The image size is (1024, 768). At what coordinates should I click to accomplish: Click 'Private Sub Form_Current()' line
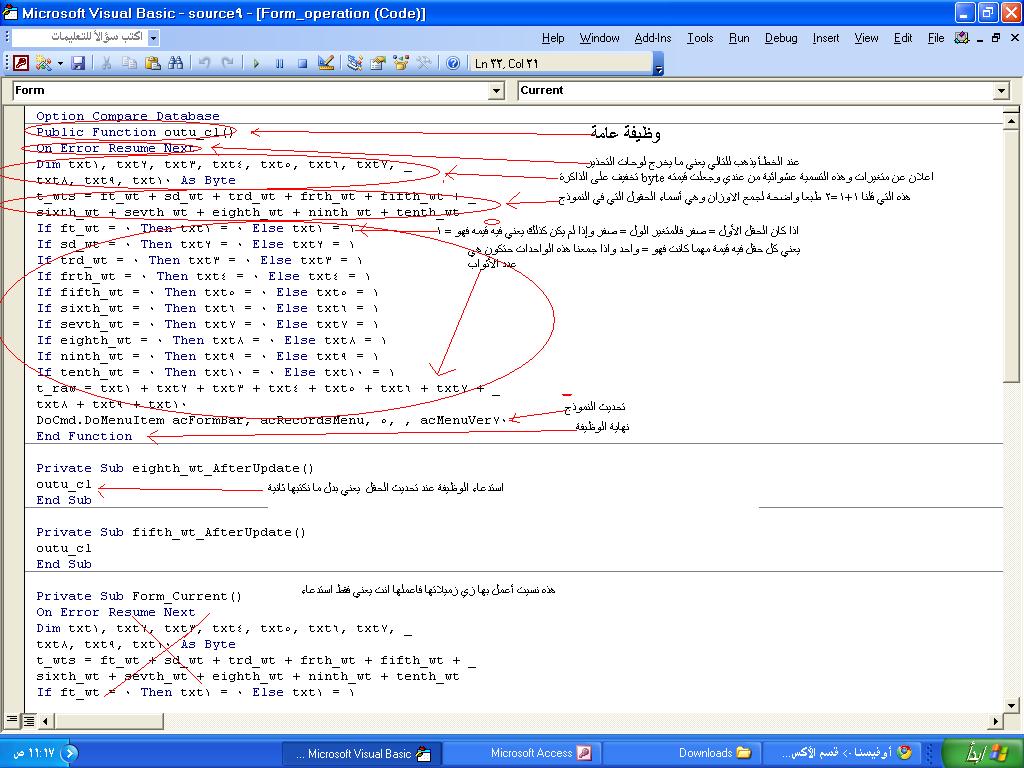[139, 596]
